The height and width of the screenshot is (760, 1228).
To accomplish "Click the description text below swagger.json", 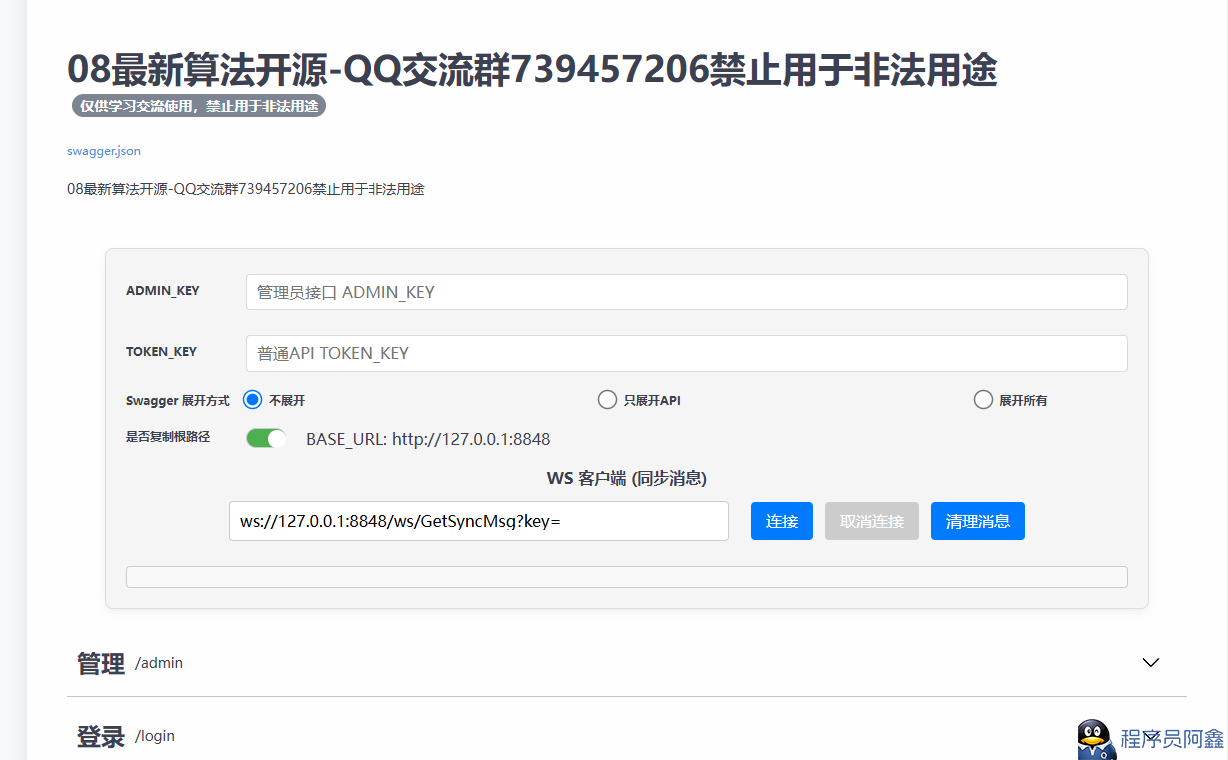I will [x=246, y=189].
